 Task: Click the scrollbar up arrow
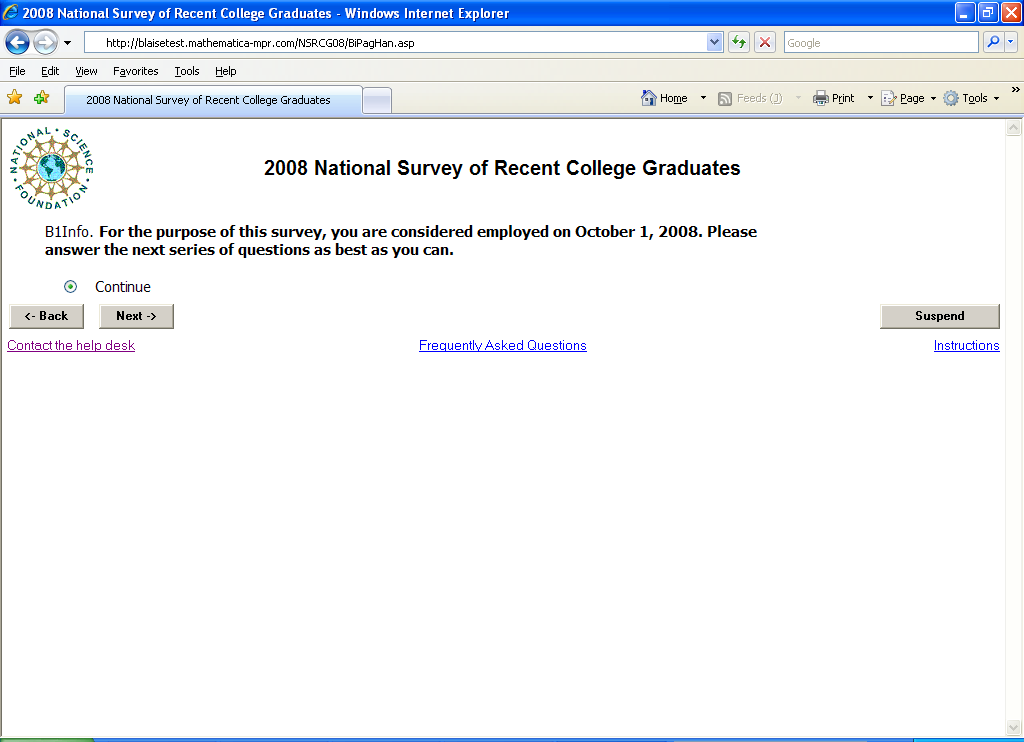1014,128
